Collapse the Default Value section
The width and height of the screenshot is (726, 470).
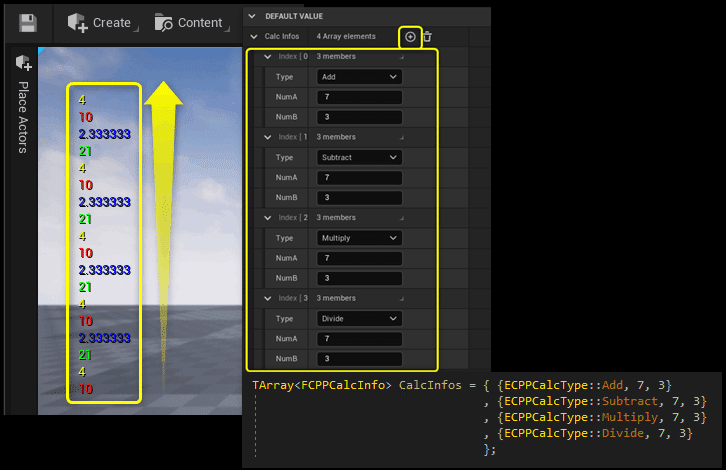[x=252, y=16]
